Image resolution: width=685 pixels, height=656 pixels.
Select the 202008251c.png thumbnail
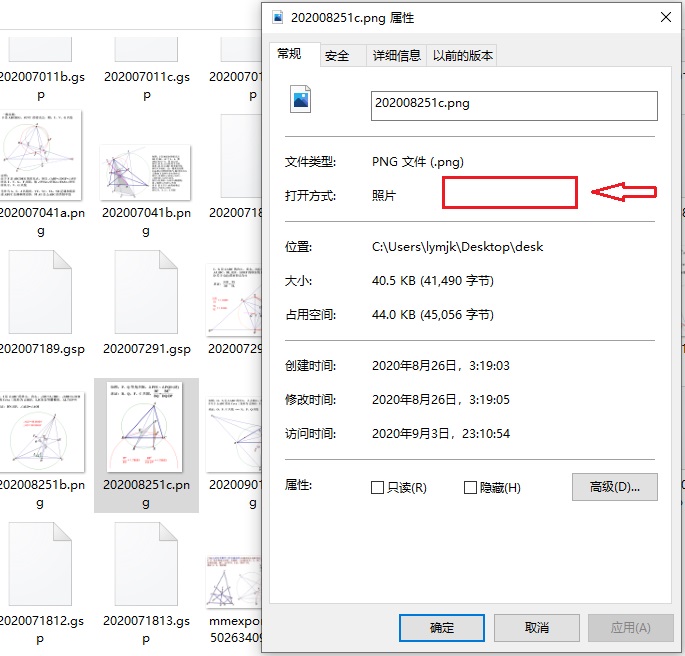click(x=145, y=427)
